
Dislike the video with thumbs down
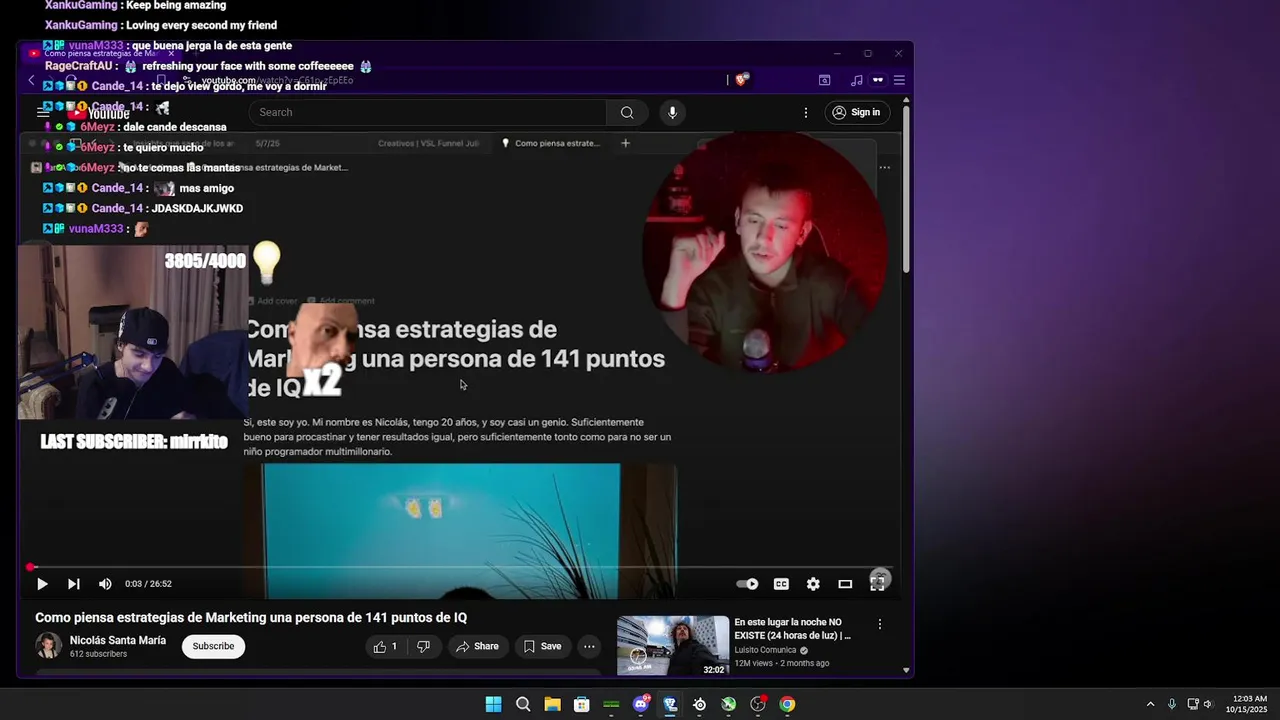[423, 647]
